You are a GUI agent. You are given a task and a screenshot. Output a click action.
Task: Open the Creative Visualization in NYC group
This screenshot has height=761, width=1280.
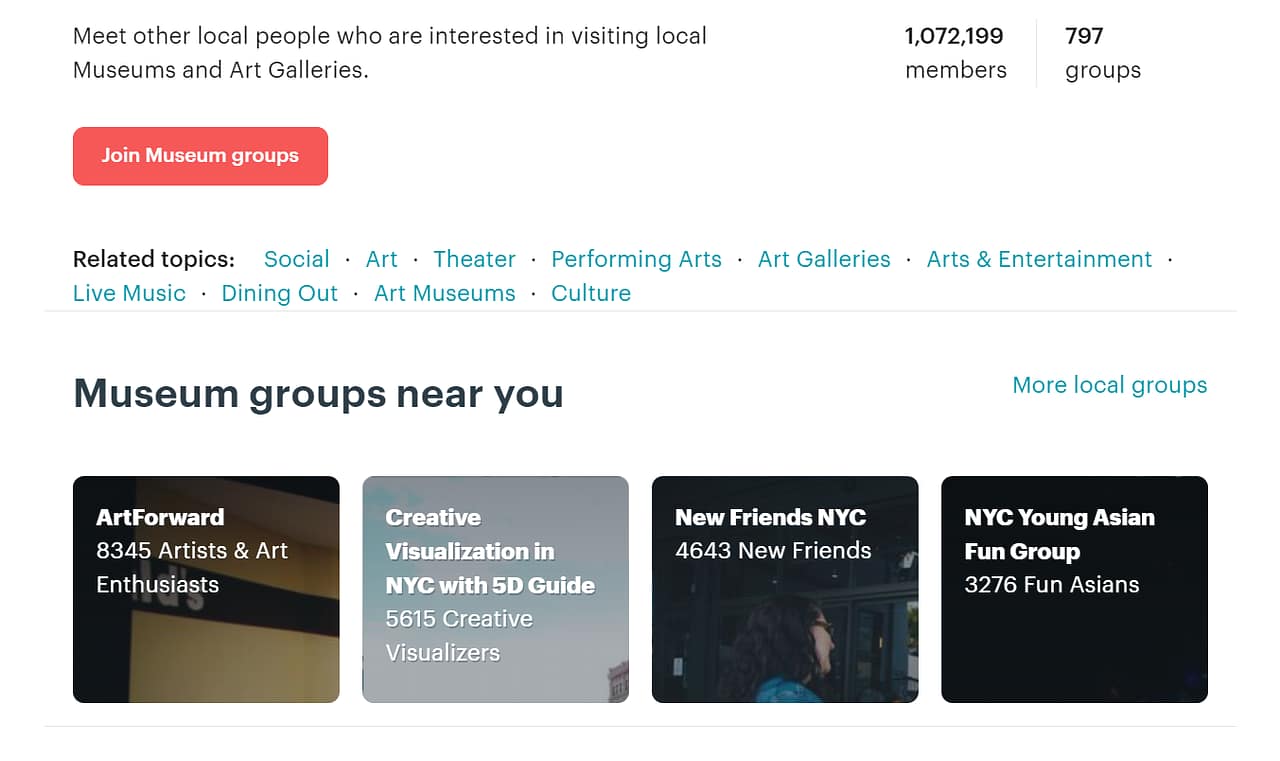tap(495, 589)
